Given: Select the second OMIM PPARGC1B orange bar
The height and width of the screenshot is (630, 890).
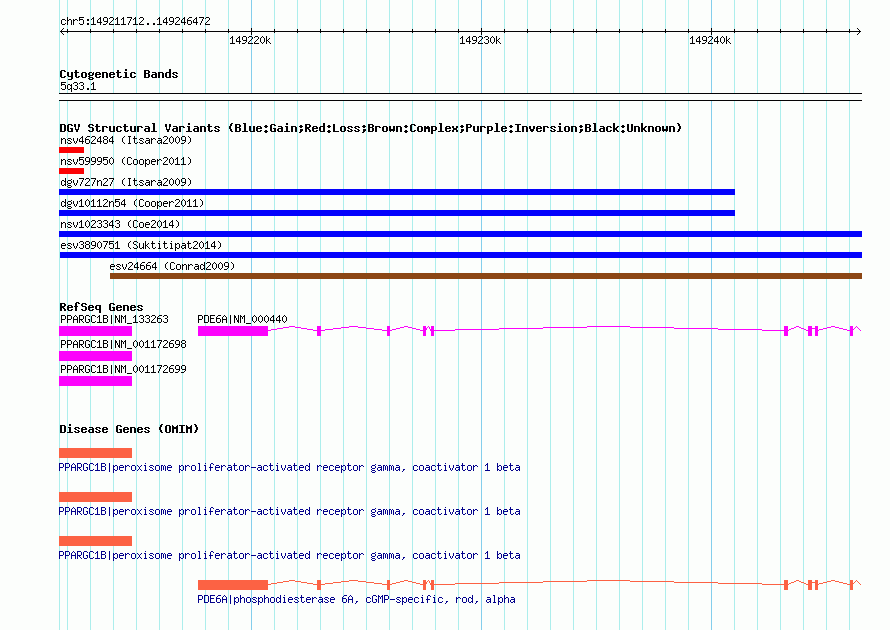Looking at the screenshot, I should click(x=95, y=497).
